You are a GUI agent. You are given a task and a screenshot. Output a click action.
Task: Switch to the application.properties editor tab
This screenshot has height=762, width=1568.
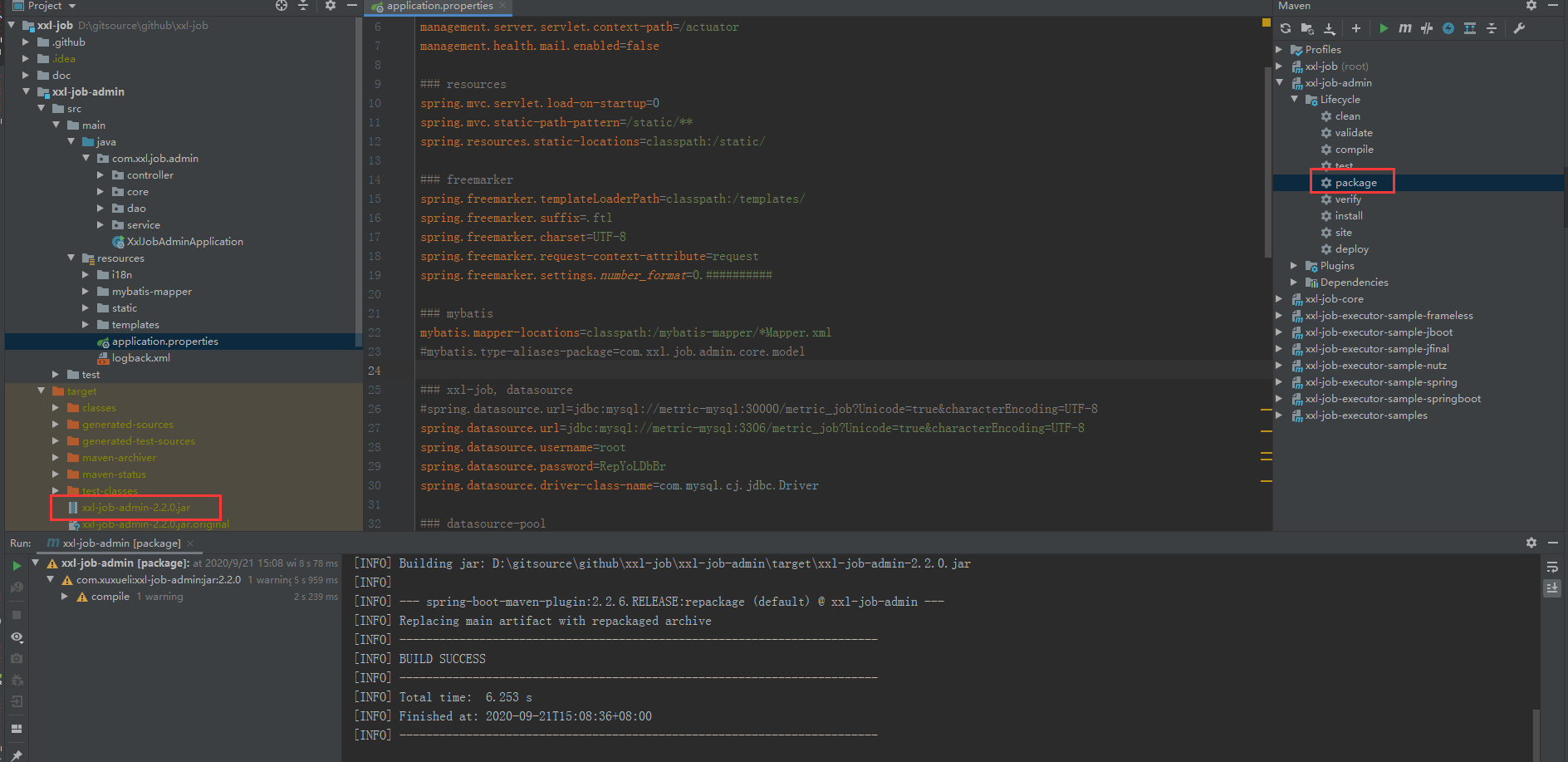[439, 7]
